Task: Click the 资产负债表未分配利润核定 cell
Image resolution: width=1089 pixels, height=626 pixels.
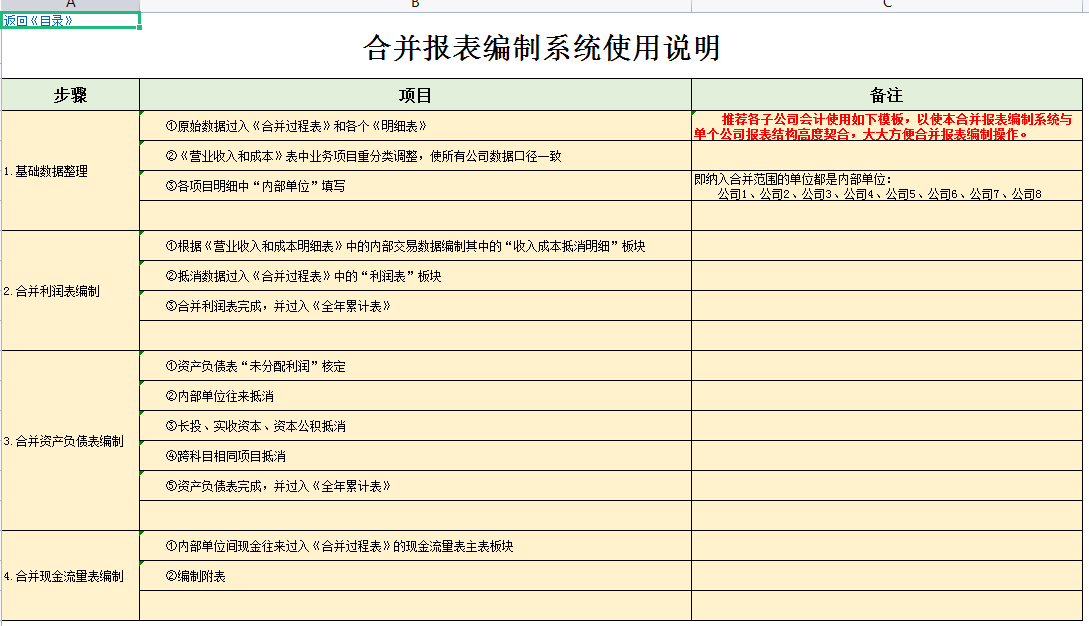Action: point(414,366)
